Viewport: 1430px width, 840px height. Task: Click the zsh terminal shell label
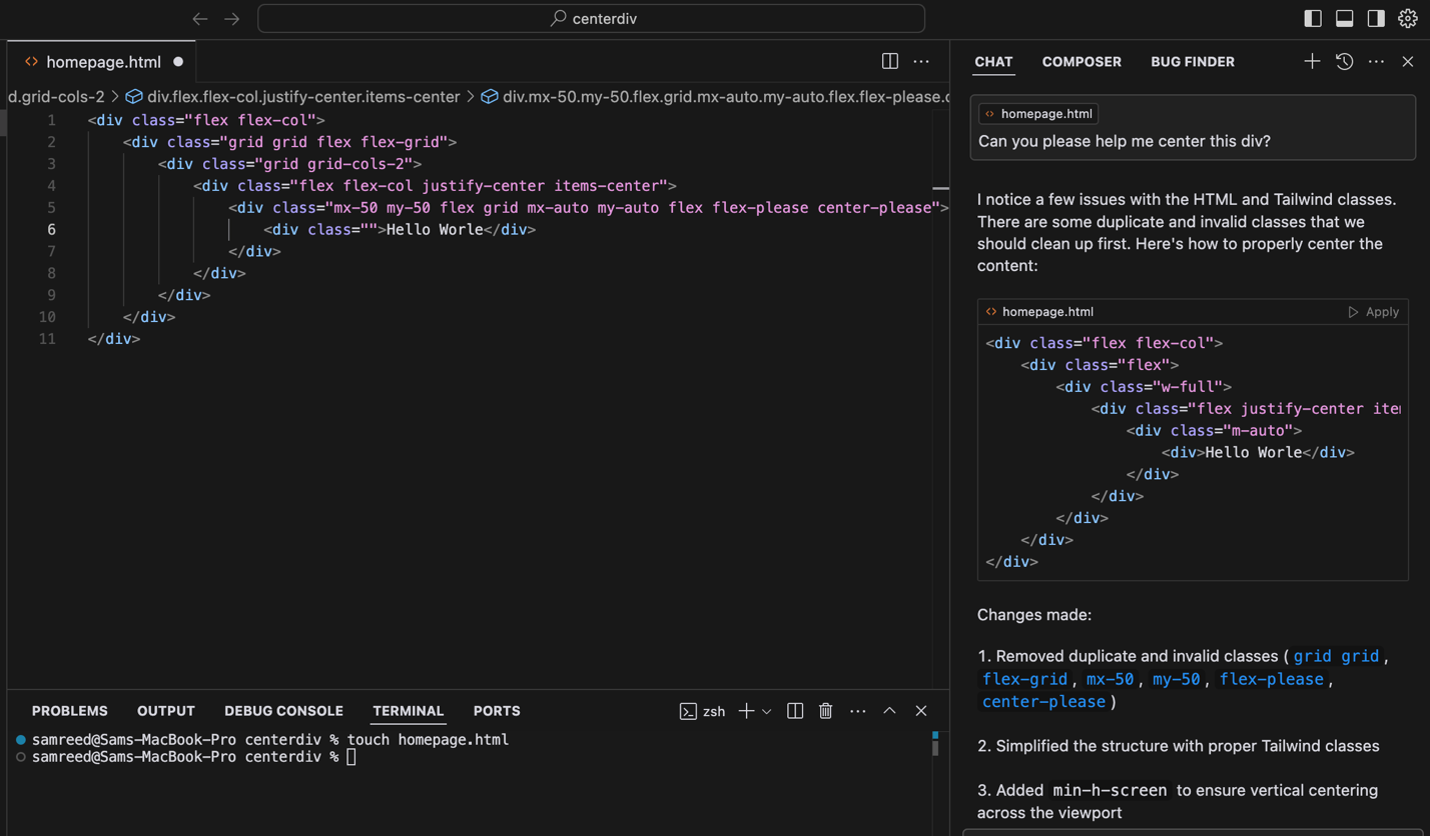(x=702, y=711)
